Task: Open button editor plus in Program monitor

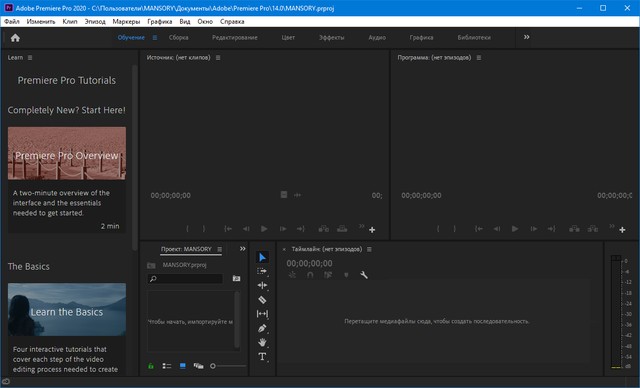Action: tap(622, 230)
